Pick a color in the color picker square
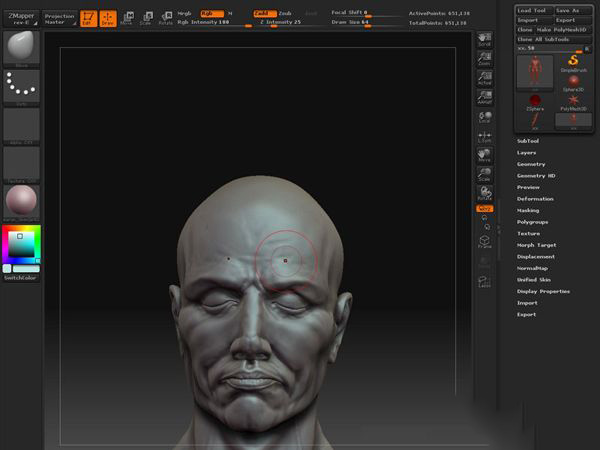Screen dimensions: 600x450 21,244
